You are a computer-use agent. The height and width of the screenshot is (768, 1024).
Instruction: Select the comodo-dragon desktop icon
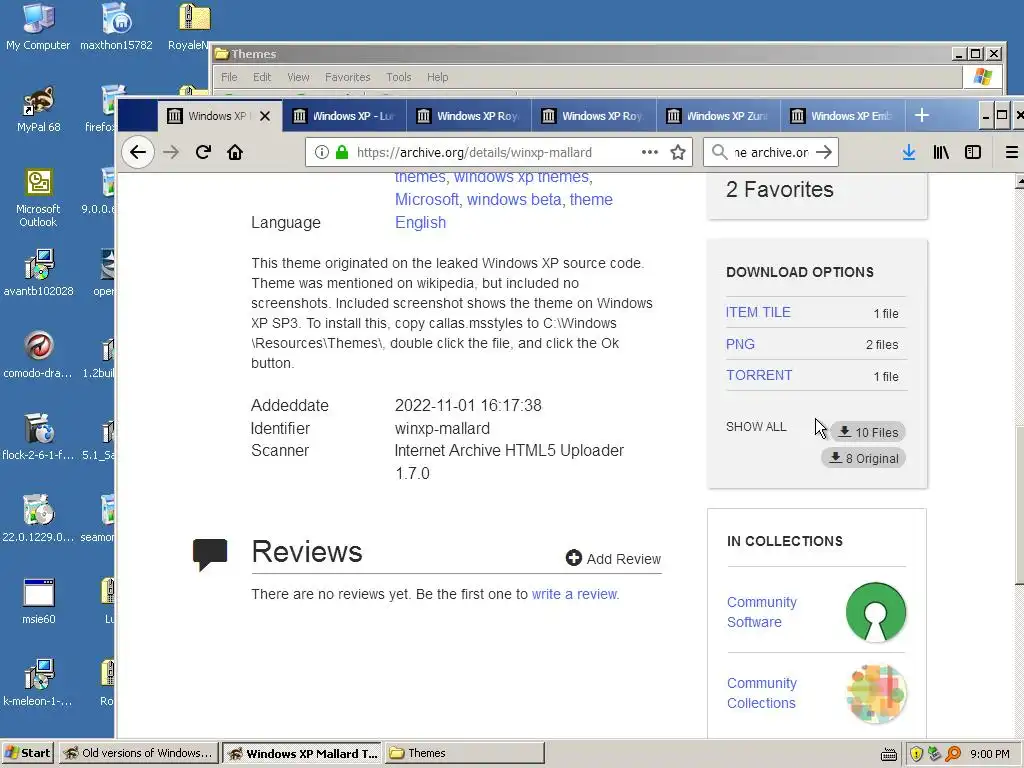pos(38,356)
